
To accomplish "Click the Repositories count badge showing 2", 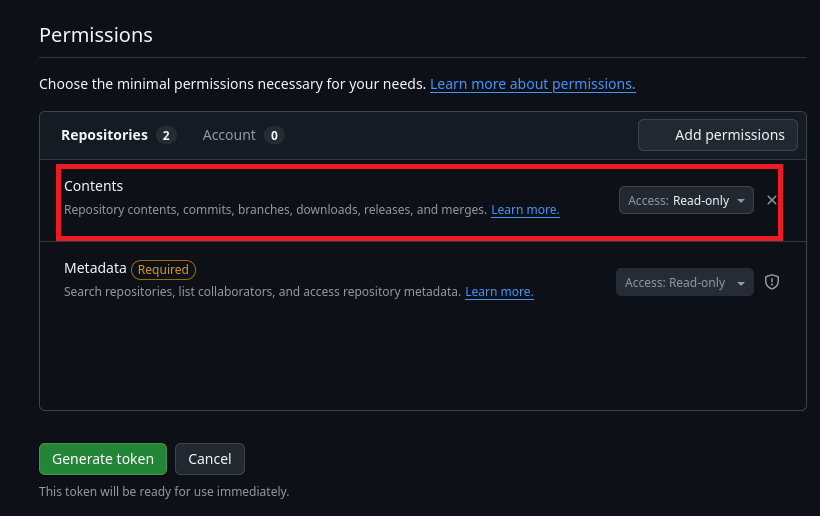I will pyautogui.click(x=166, y=135).
